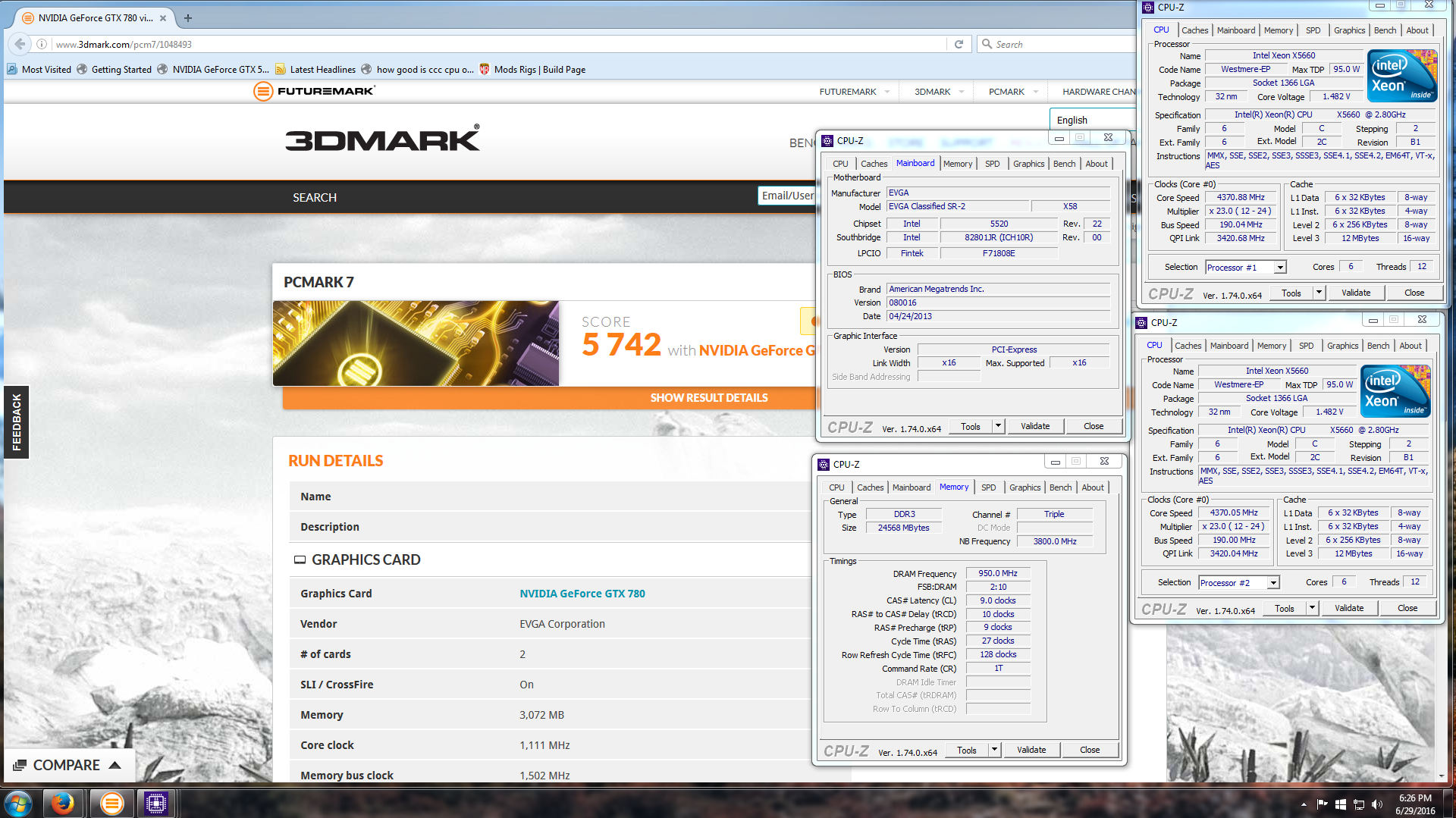
Task: Click Tools button in Memory CPU-Z window
Action: click(966, 750)
